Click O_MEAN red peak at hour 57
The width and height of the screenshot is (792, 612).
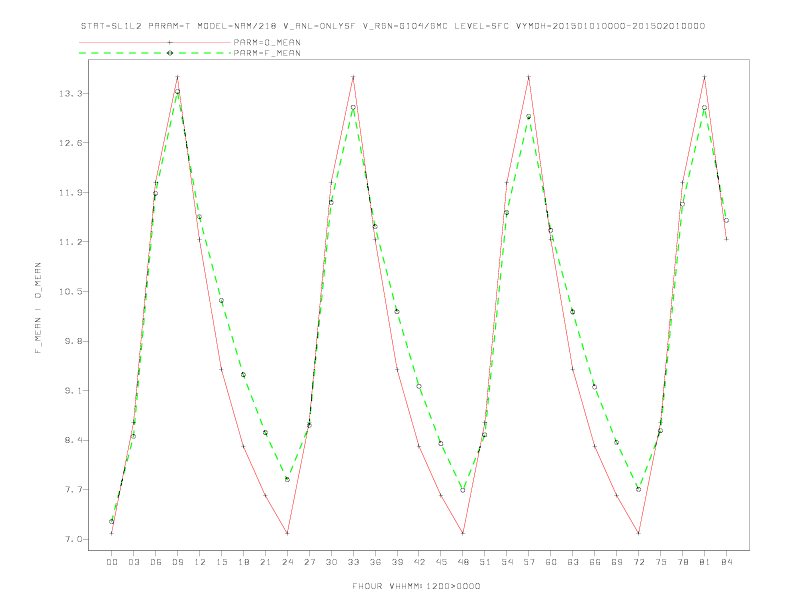529,77
